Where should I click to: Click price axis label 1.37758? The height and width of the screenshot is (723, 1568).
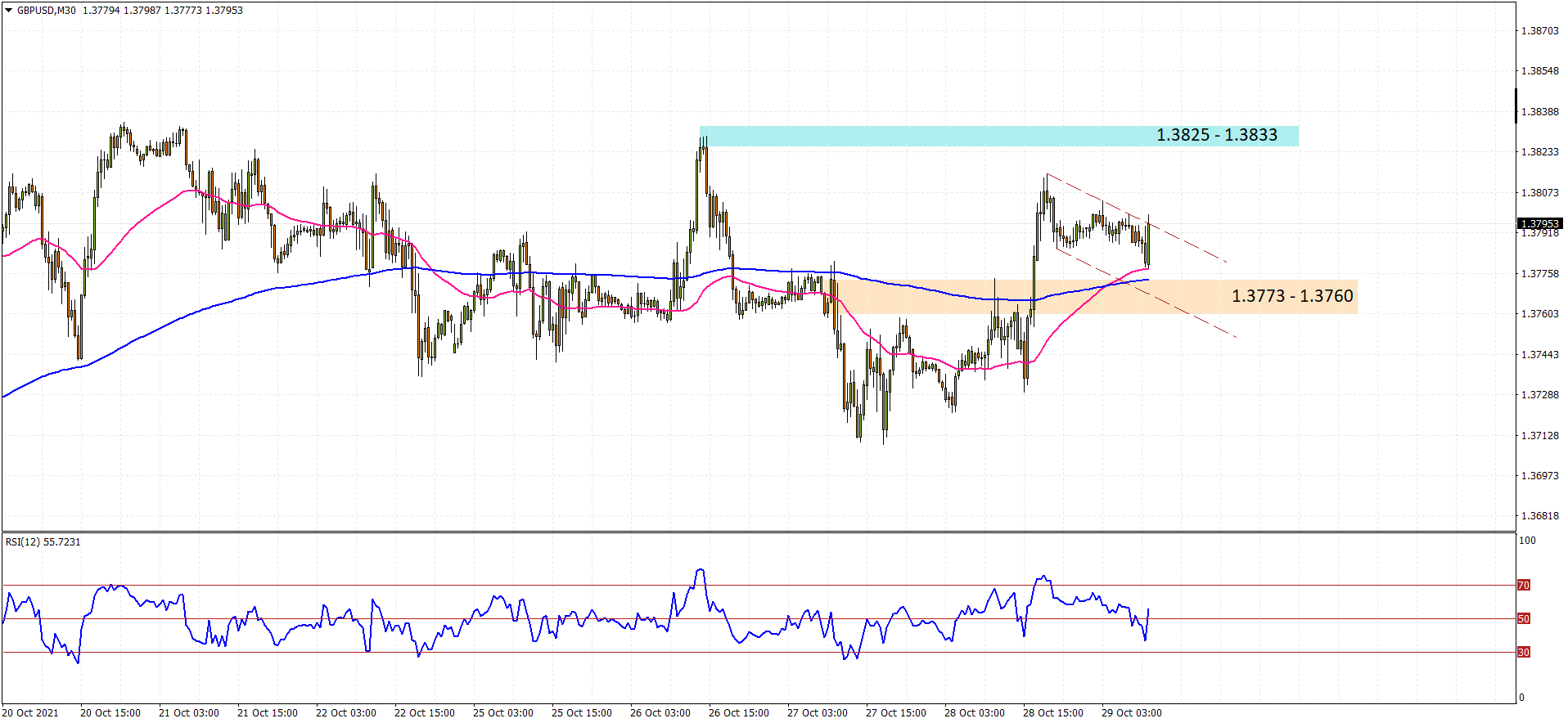1539,274
